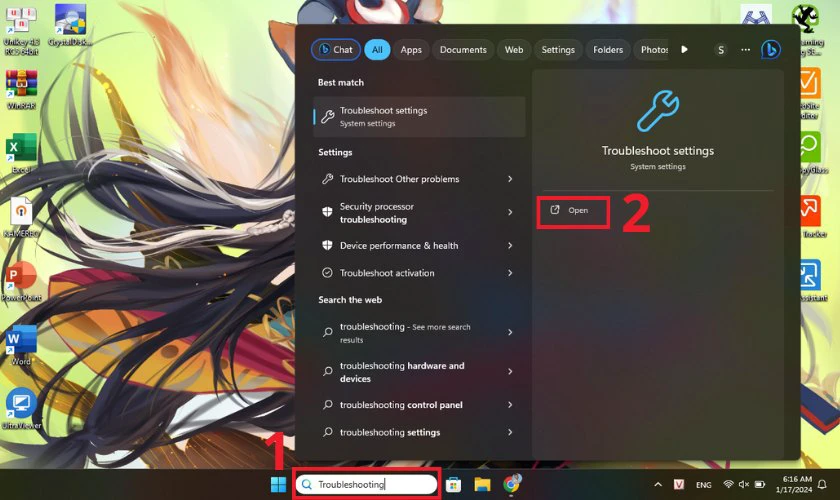
Task: Expand Troubleshoot Other problems chevron
Action: [510, 179]
